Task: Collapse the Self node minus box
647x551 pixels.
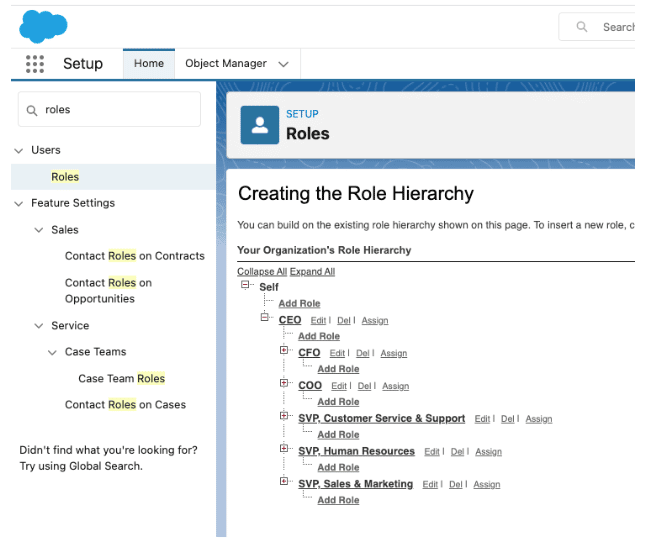Action: (x=245, y=285)
